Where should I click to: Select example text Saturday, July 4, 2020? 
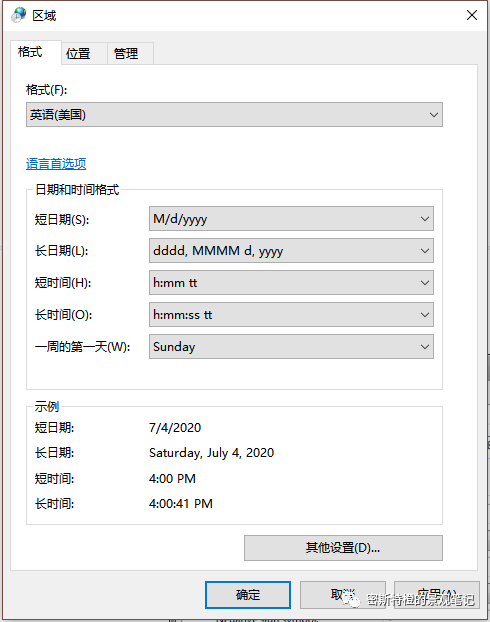(x=211, y=453)
